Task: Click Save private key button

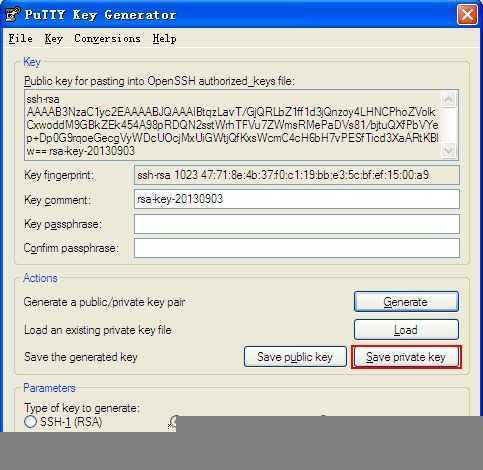Action: pos(406,357)
